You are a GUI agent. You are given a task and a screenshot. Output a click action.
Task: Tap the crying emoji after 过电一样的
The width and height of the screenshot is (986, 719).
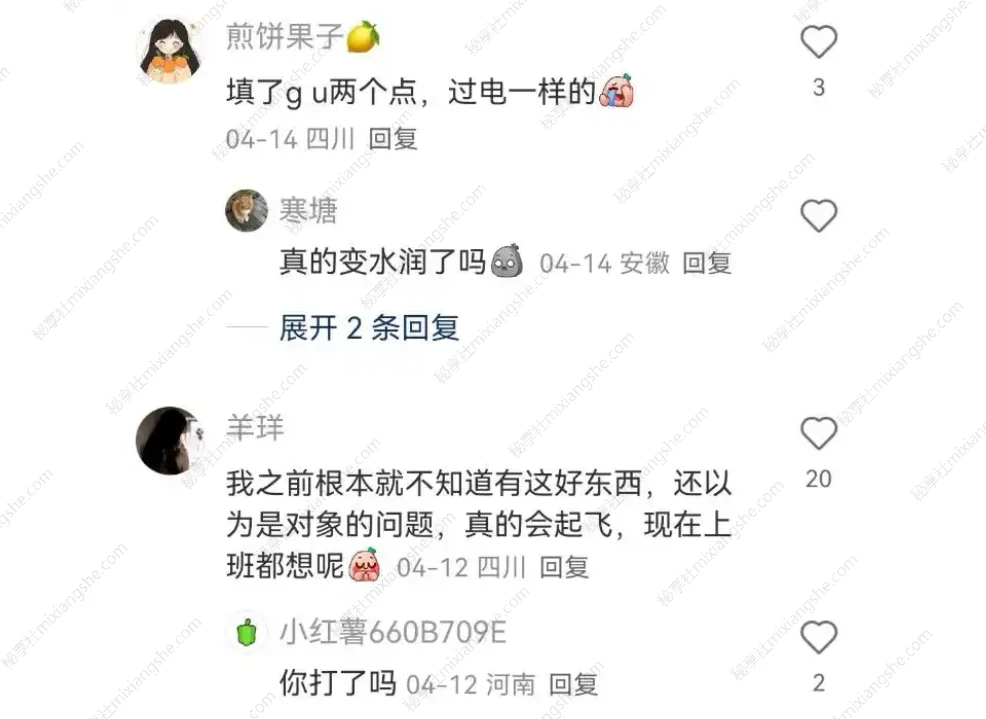coord(617,91)
